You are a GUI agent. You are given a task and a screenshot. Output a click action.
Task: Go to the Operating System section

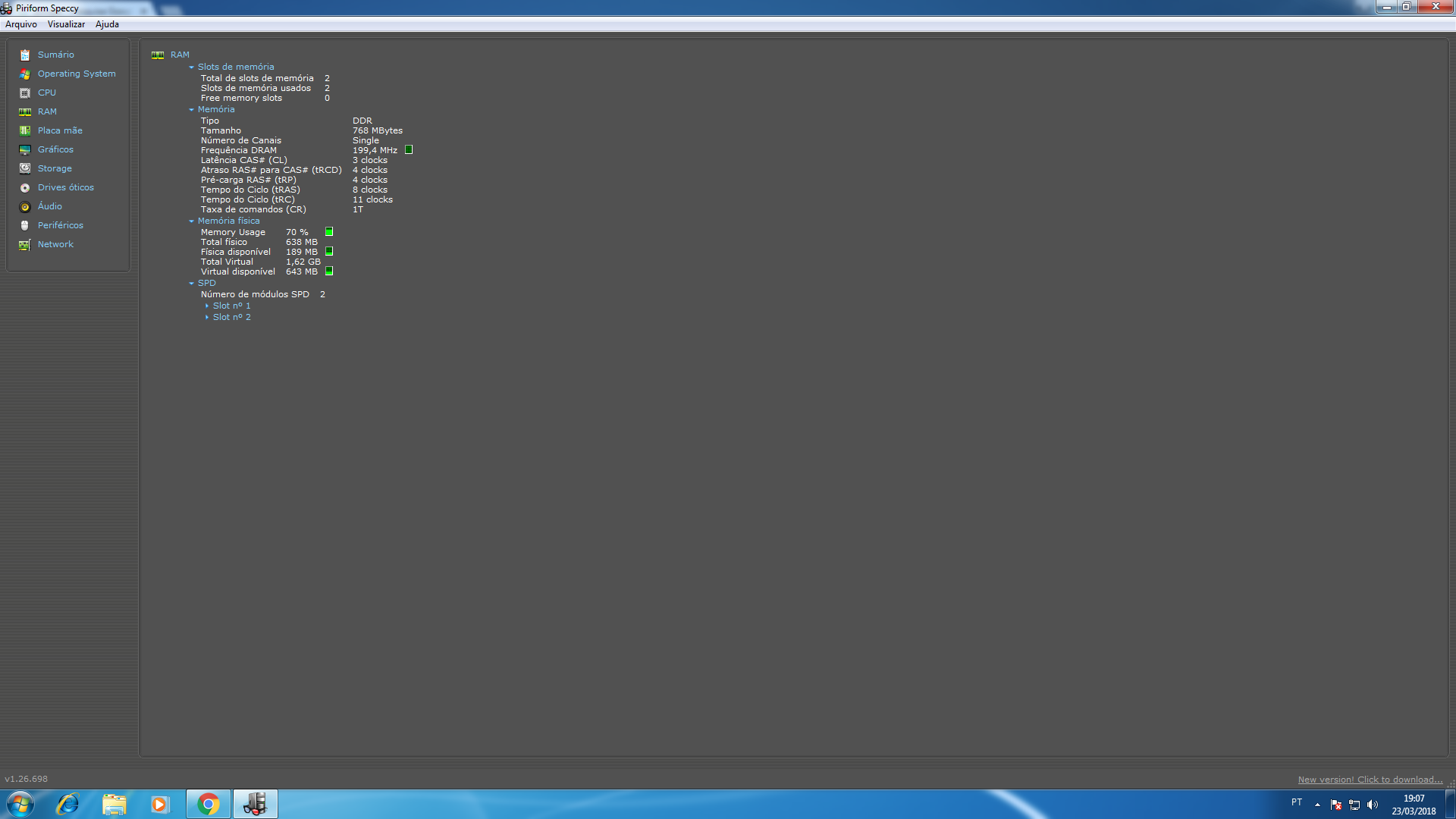(77, 74)
